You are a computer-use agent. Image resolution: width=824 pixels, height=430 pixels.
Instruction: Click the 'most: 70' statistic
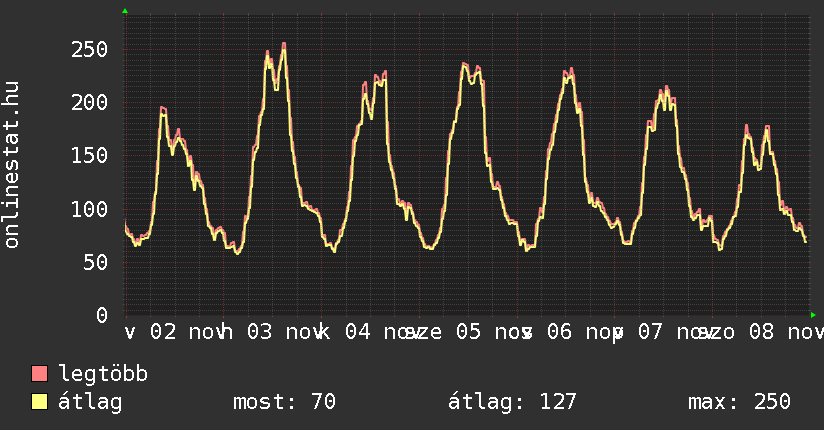(284, 402)
